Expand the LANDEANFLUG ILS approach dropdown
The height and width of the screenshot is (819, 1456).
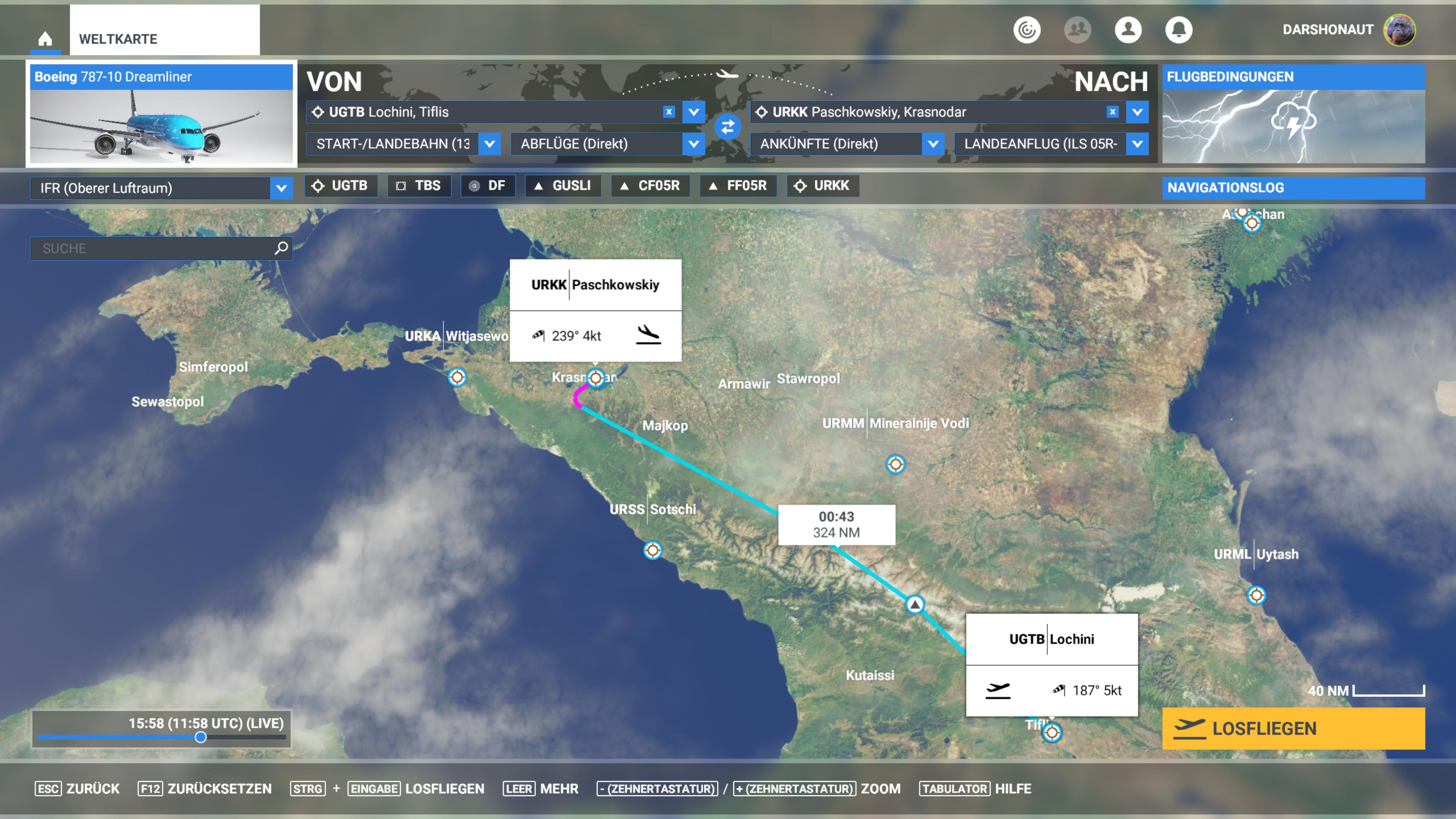click(1137, 144)
